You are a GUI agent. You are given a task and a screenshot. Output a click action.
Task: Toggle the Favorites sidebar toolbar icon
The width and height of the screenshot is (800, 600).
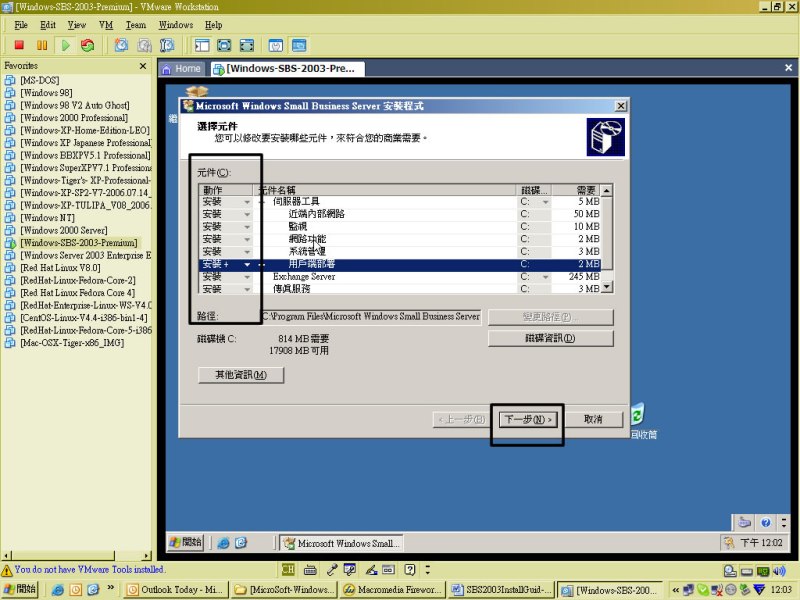tap(202, 45)
